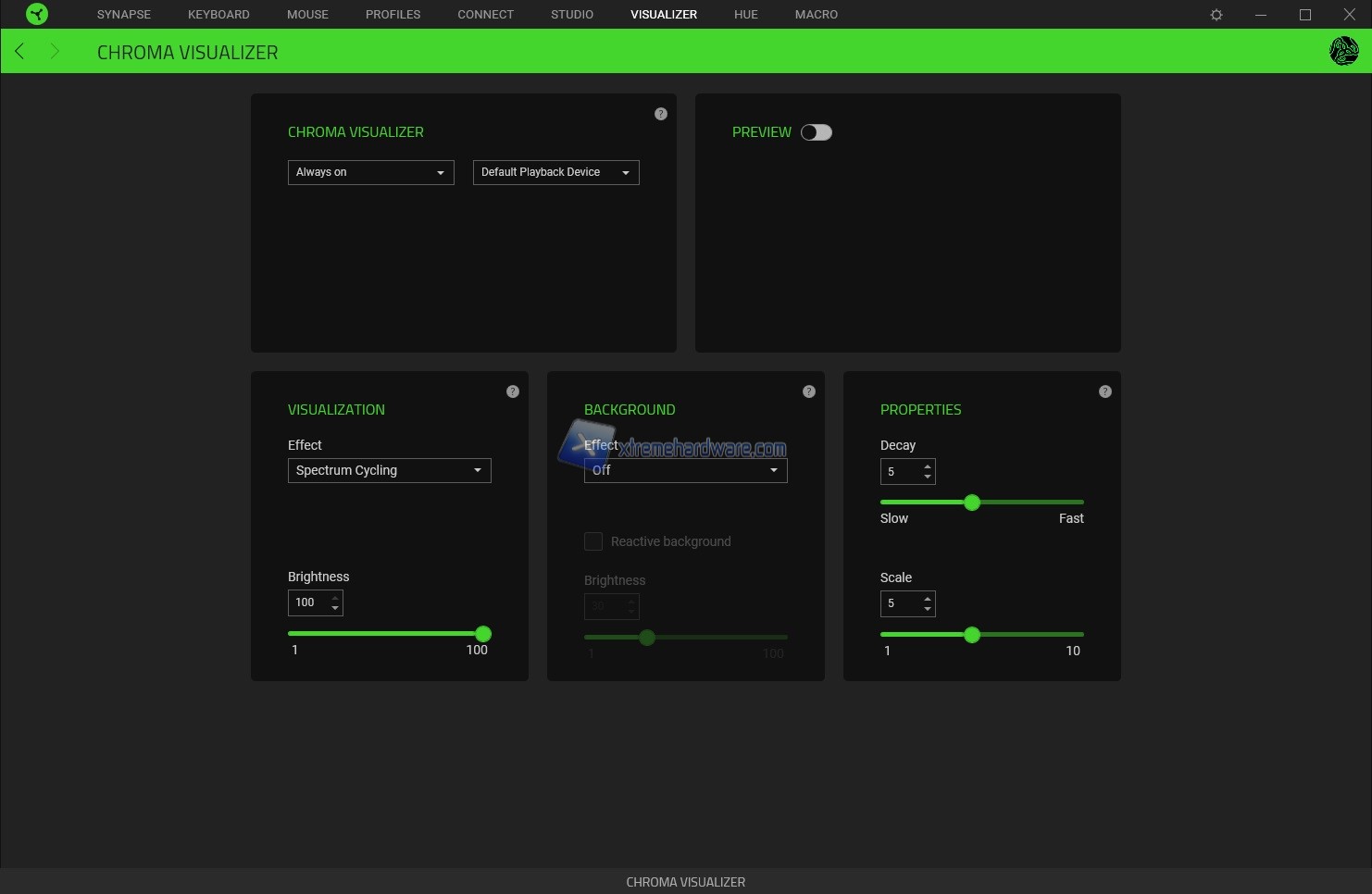The height and width of the screenshot is (894, 1372).
Task: Open the MACRO tab
Action: pyautogui.click(x=816, y=15)
